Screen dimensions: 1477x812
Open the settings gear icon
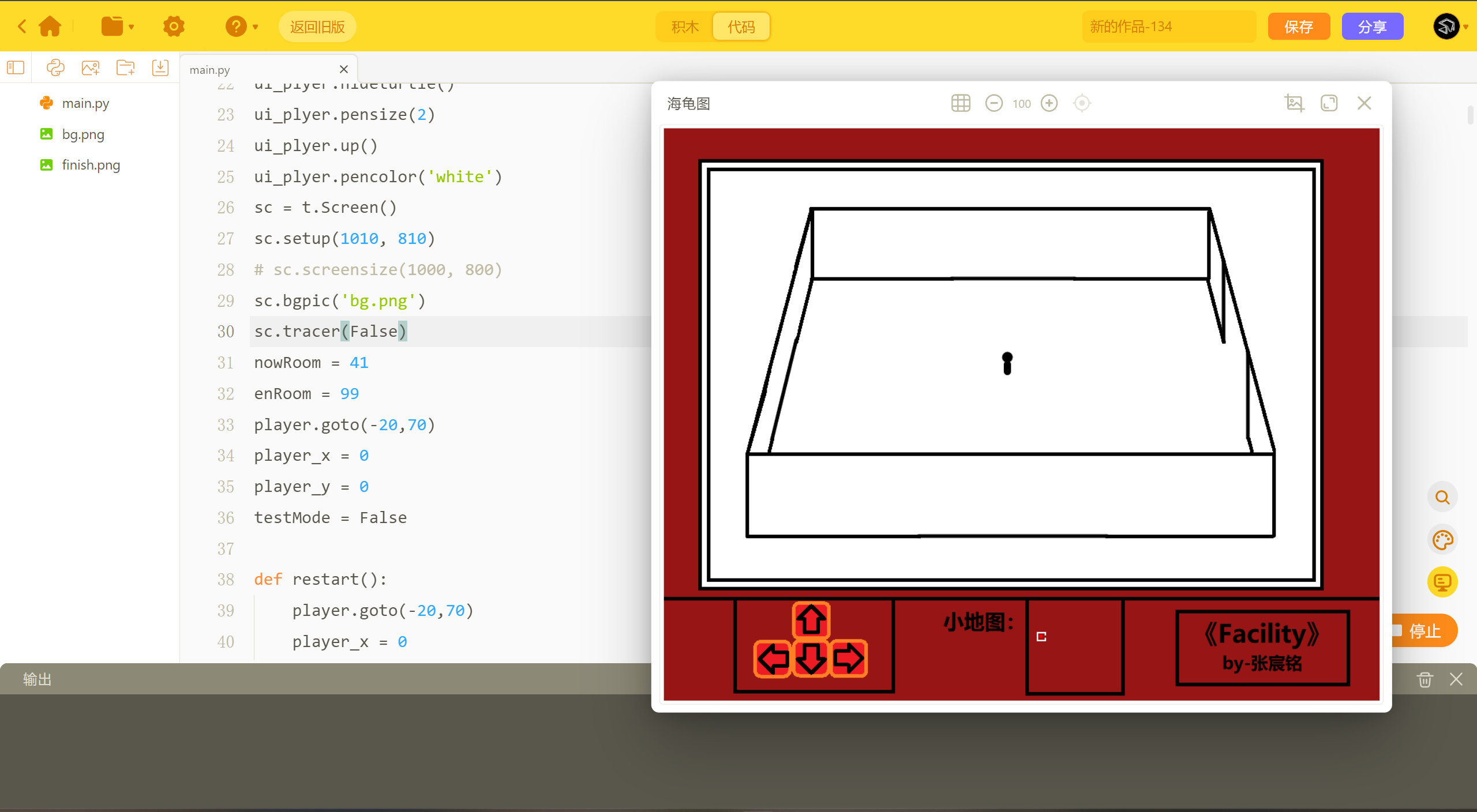[x=174, y=27]
